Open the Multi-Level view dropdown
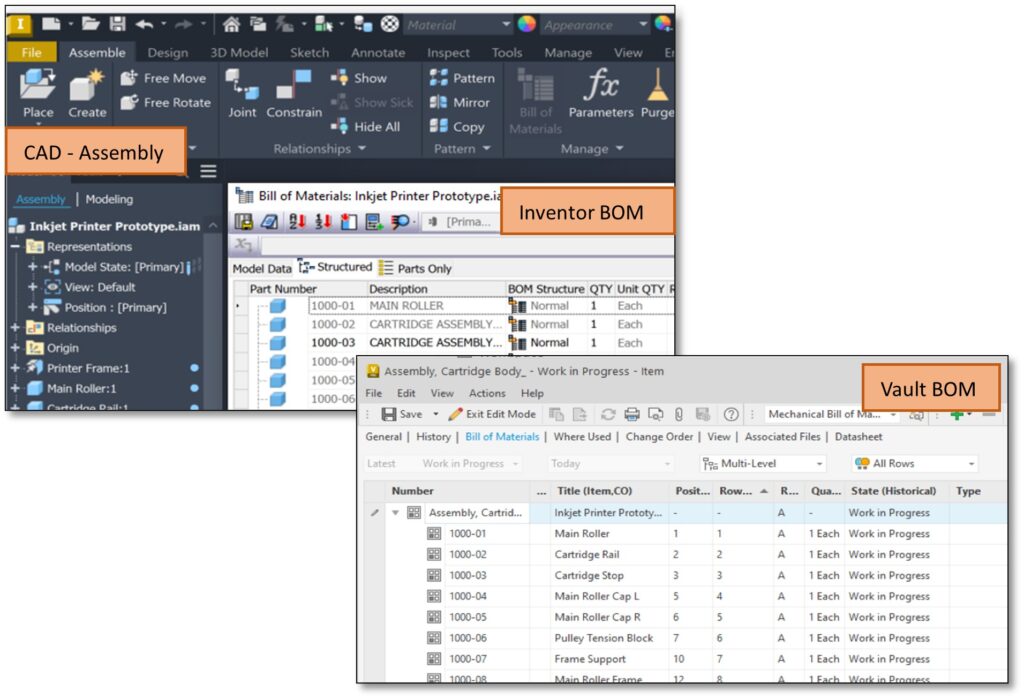 coord(762,463)
